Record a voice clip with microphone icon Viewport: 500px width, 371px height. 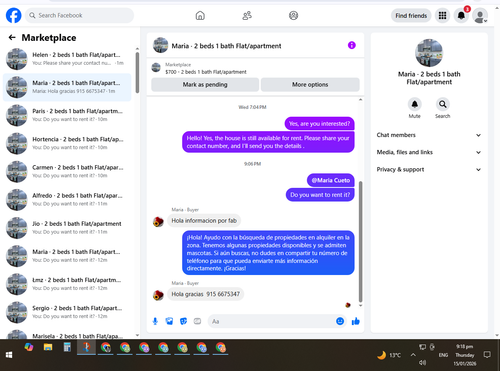point(155,321)
